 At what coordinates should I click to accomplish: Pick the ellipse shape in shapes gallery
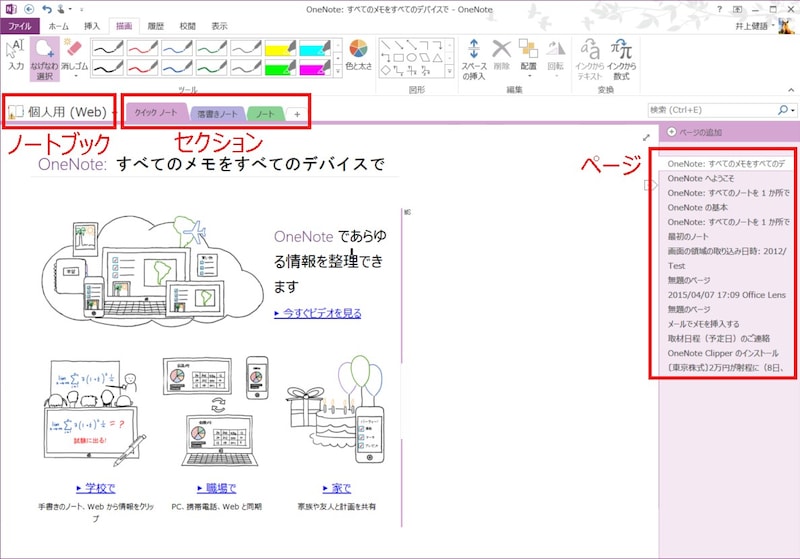tap(411, 58)
